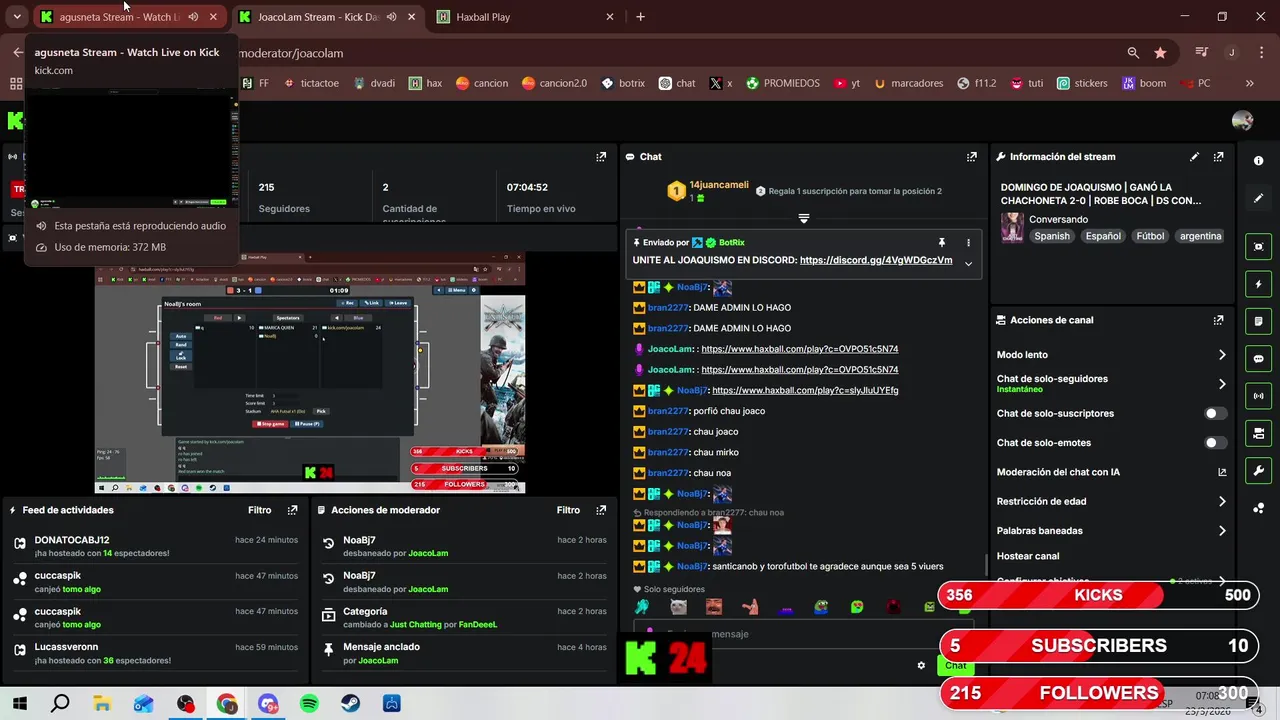Collapse the gift leaderboard with the arrow handle

(x=803, y=218)
